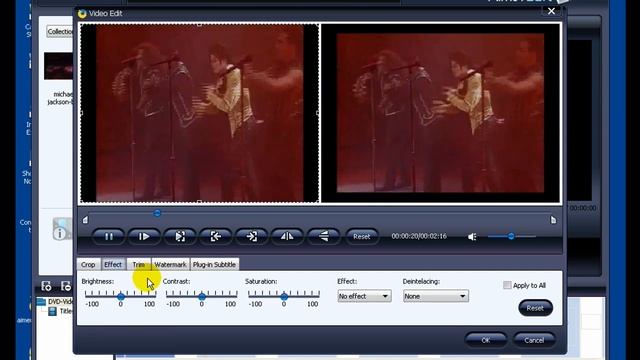This screenshot has height=360, width=640.
Task: Click Reset next to playback controls
Action: pyautogui.click(x=362, y=236)
